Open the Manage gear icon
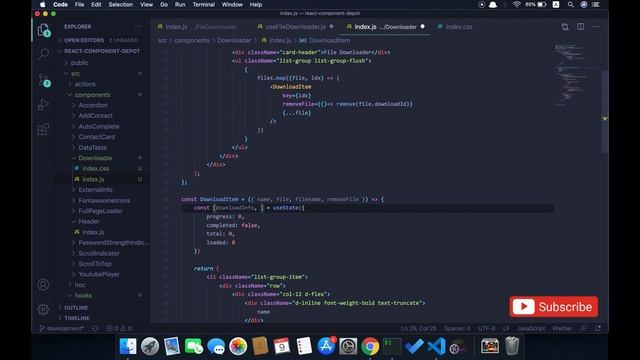Image resolution: width=640 pixels, height=360 pixels. [43, 309]
